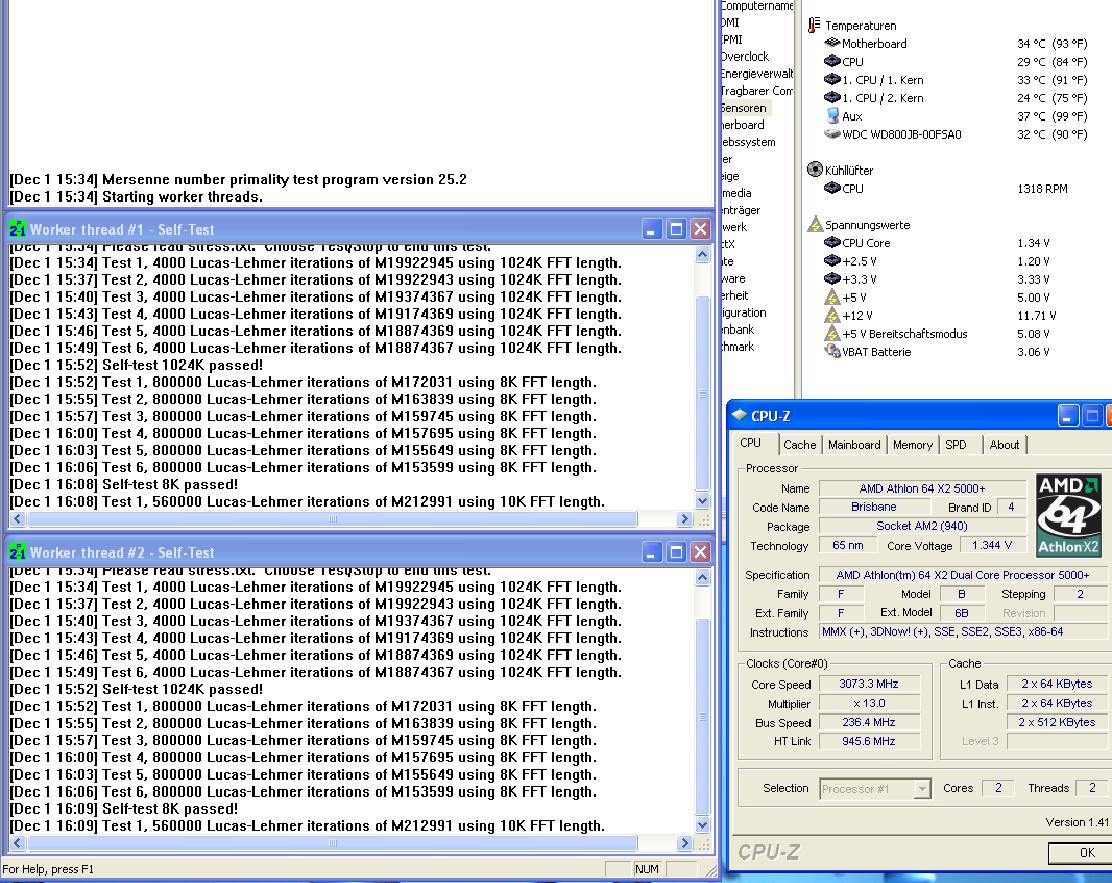
Task: Click Worker thread #2 horizontal scroll left arrow
Action: pos(18,843)
